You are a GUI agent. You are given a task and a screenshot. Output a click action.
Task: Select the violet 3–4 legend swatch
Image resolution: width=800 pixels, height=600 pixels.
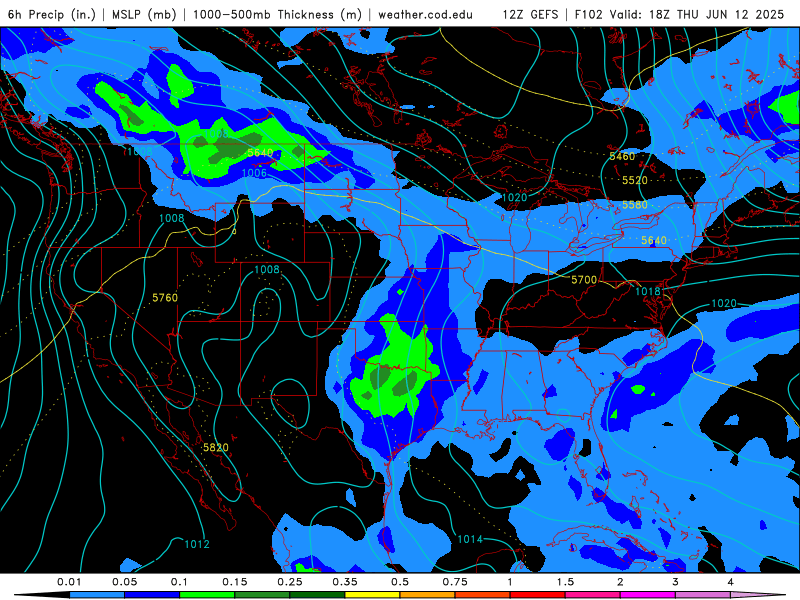[x=703, y=595]
